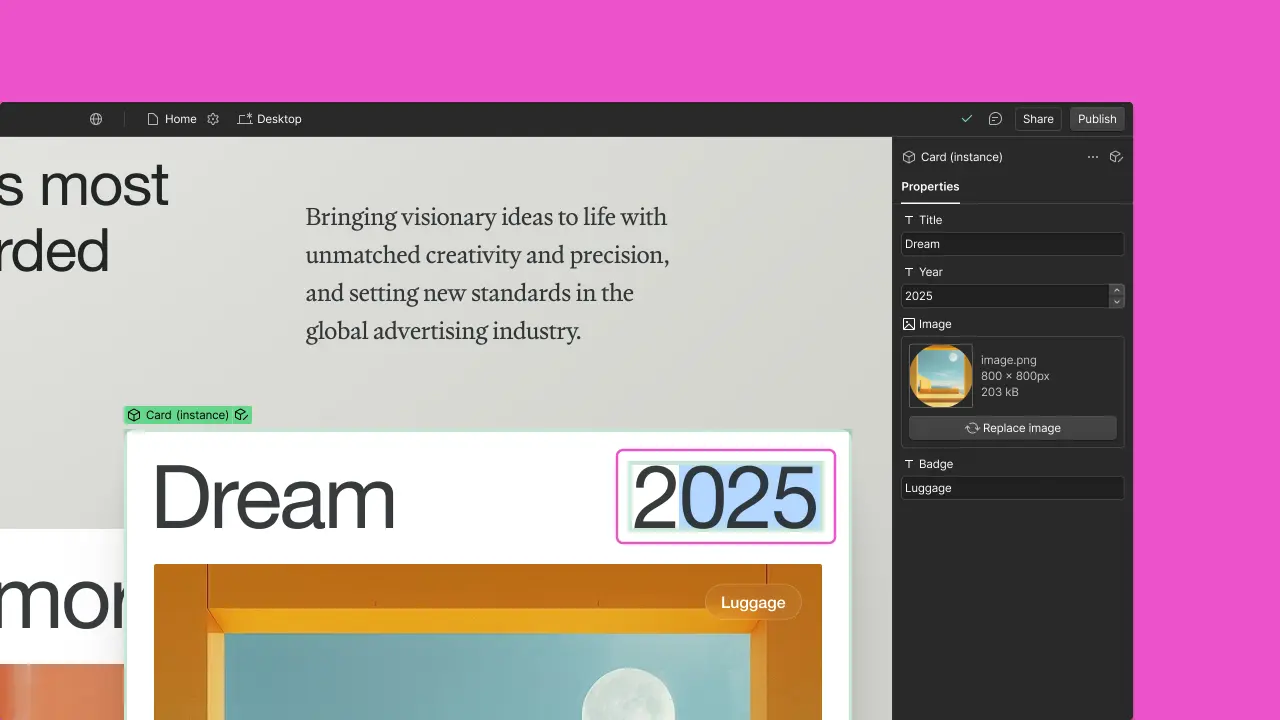
Task: Open the Home page selector
Action: click(172, 119)
